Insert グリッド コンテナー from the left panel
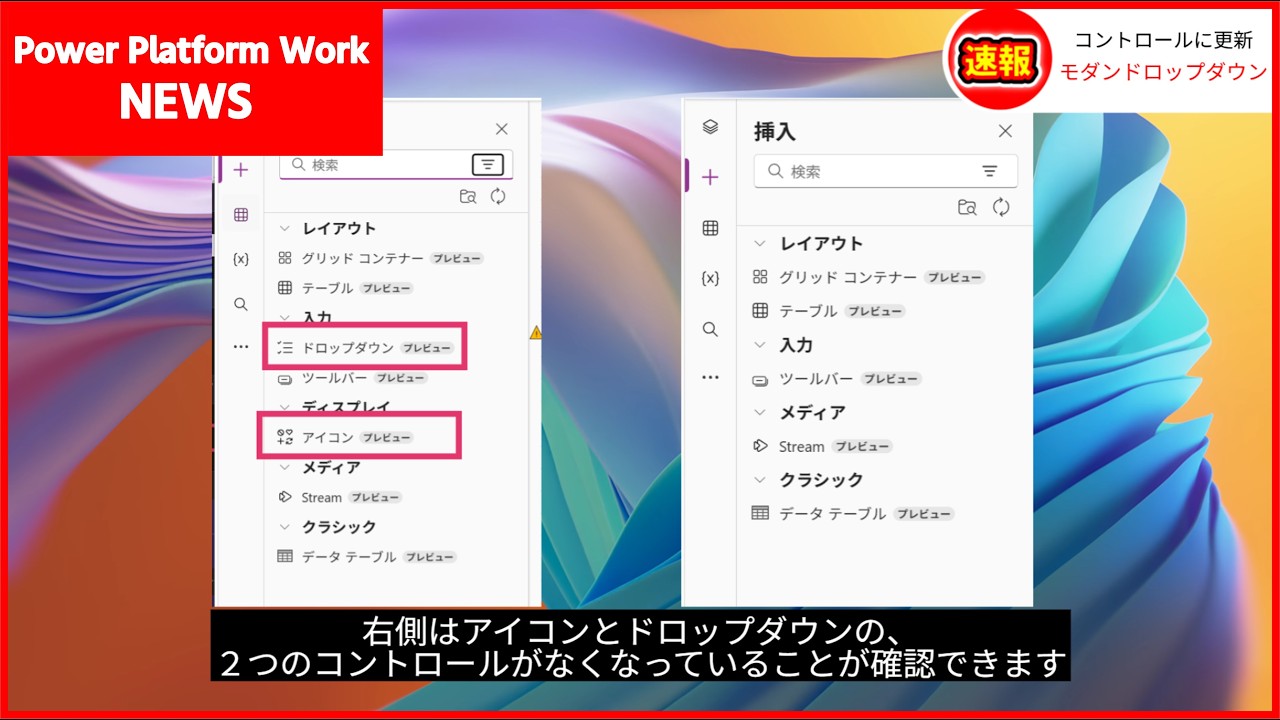The image size is (1280, 720). pos(380,258)
